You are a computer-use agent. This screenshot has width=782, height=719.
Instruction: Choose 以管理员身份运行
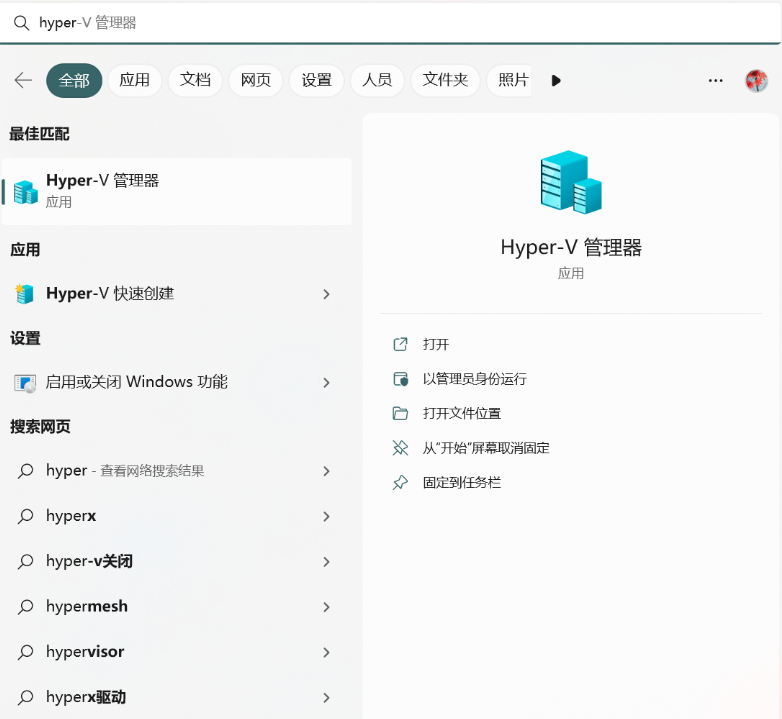474,379
